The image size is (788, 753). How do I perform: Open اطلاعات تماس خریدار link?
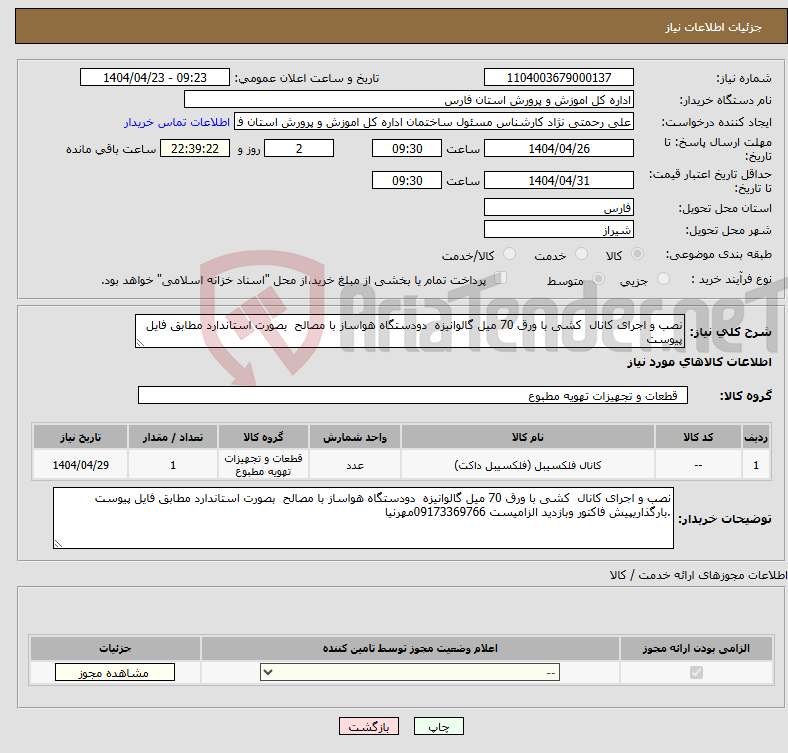[177, 122]
